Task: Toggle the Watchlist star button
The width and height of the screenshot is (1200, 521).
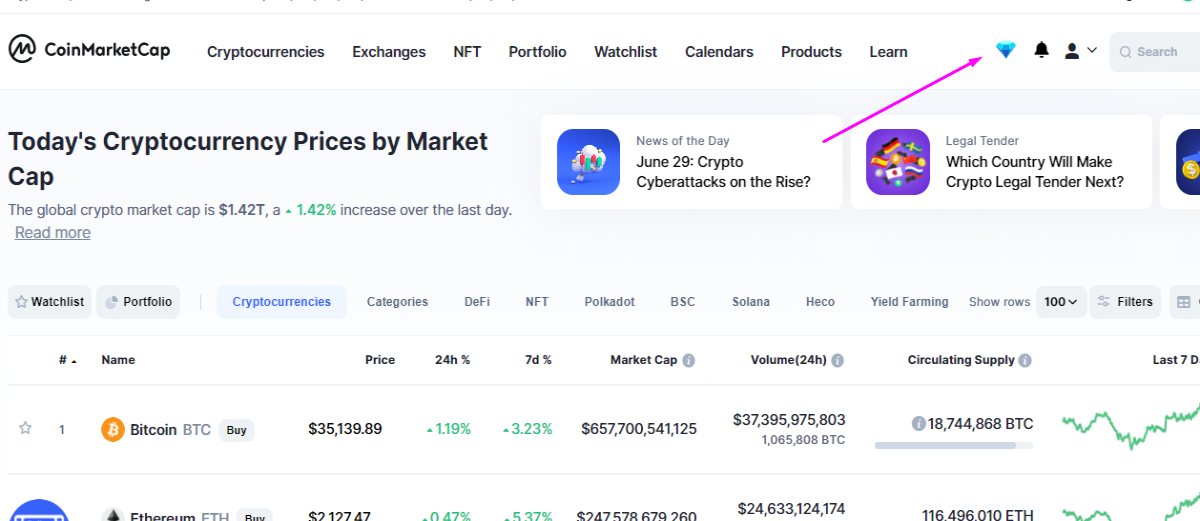Action: click(x=50, y=302)
